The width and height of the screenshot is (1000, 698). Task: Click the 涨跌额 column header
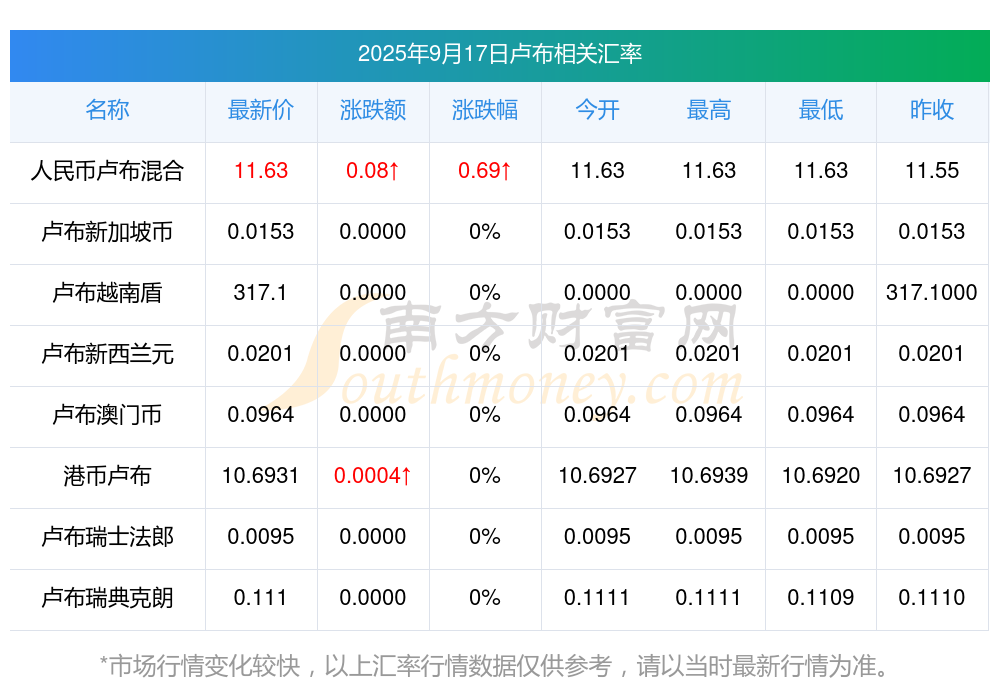(372, 110)
